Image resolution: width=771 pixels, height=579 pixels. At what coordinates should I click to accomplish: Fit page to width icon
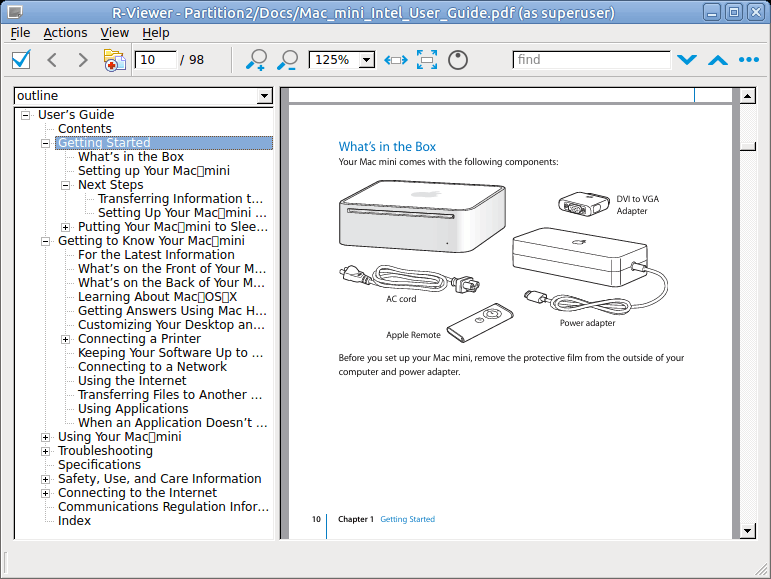coord(396,60)
